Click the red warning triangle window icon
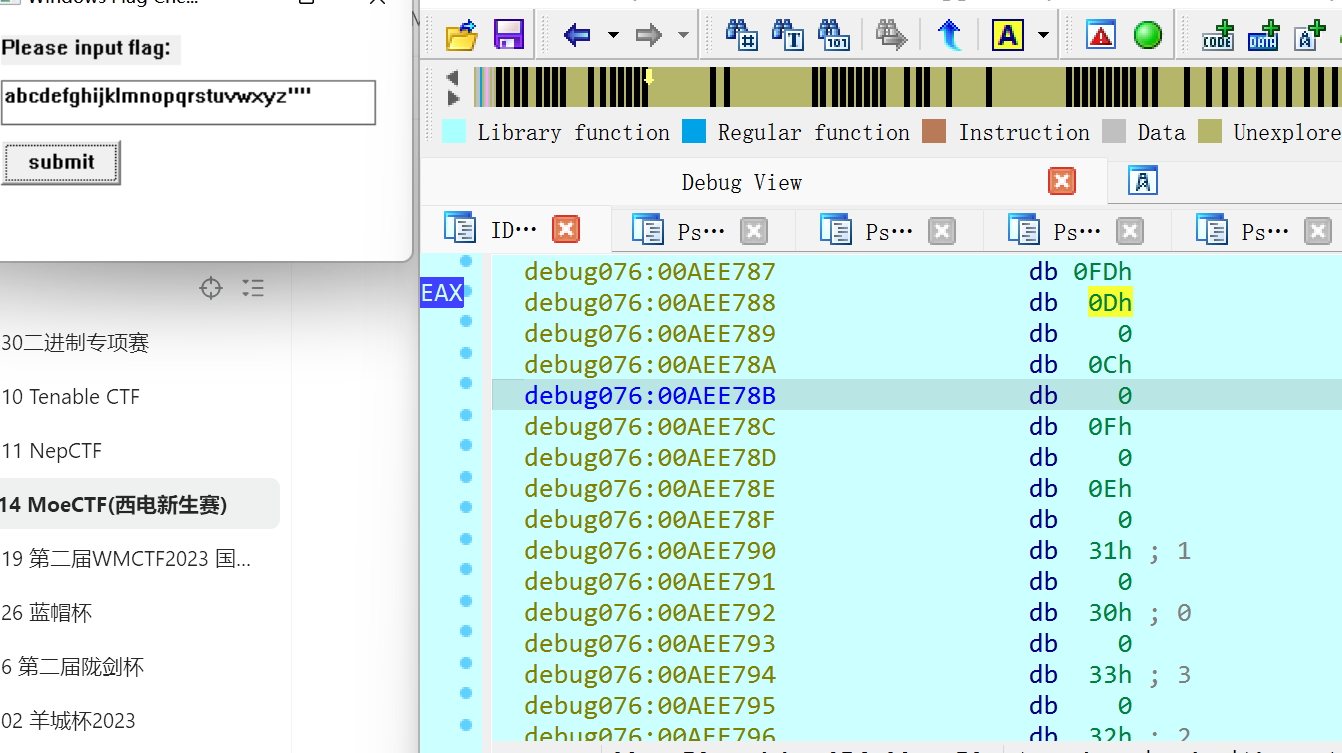The image size is (1342, 753). pyautogui.click(x=1101, y=36)
